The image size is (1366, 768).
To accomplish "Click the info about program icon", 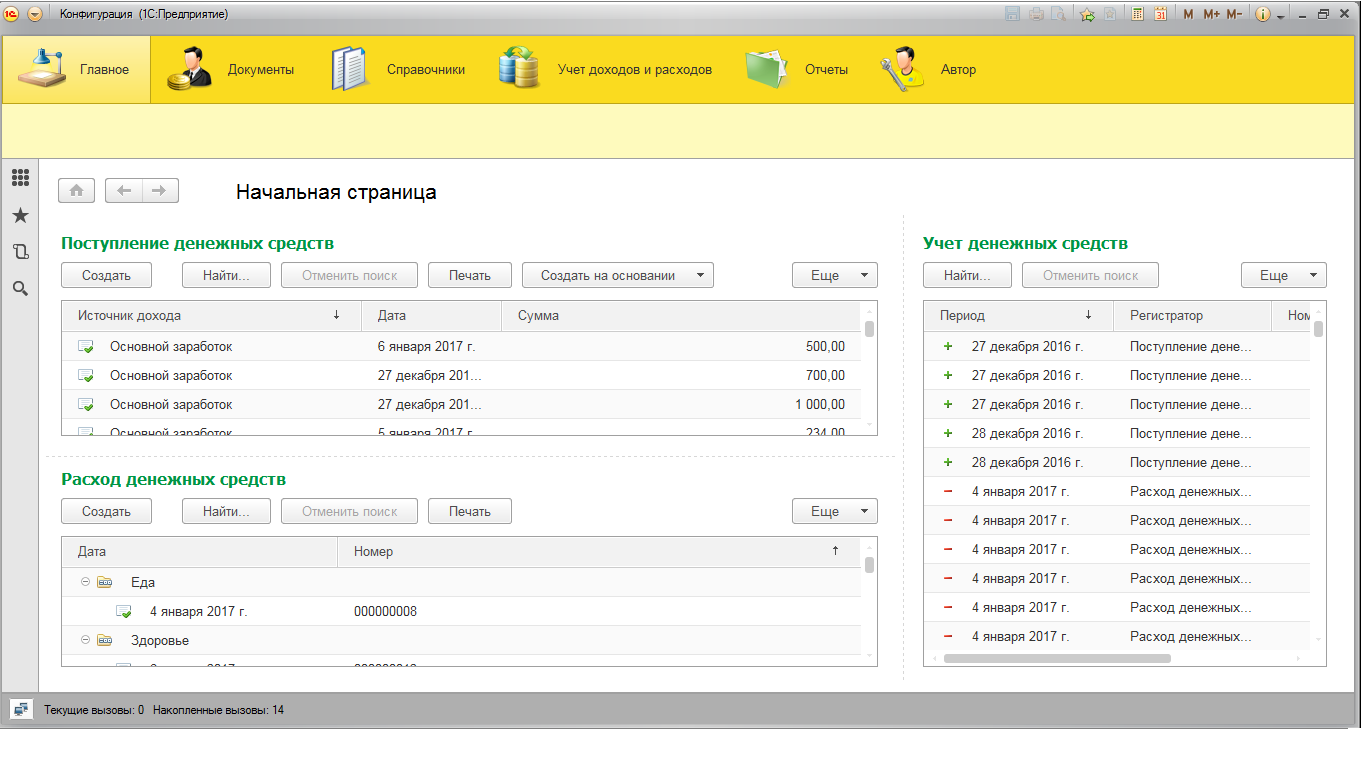I will pos(1263,14).
